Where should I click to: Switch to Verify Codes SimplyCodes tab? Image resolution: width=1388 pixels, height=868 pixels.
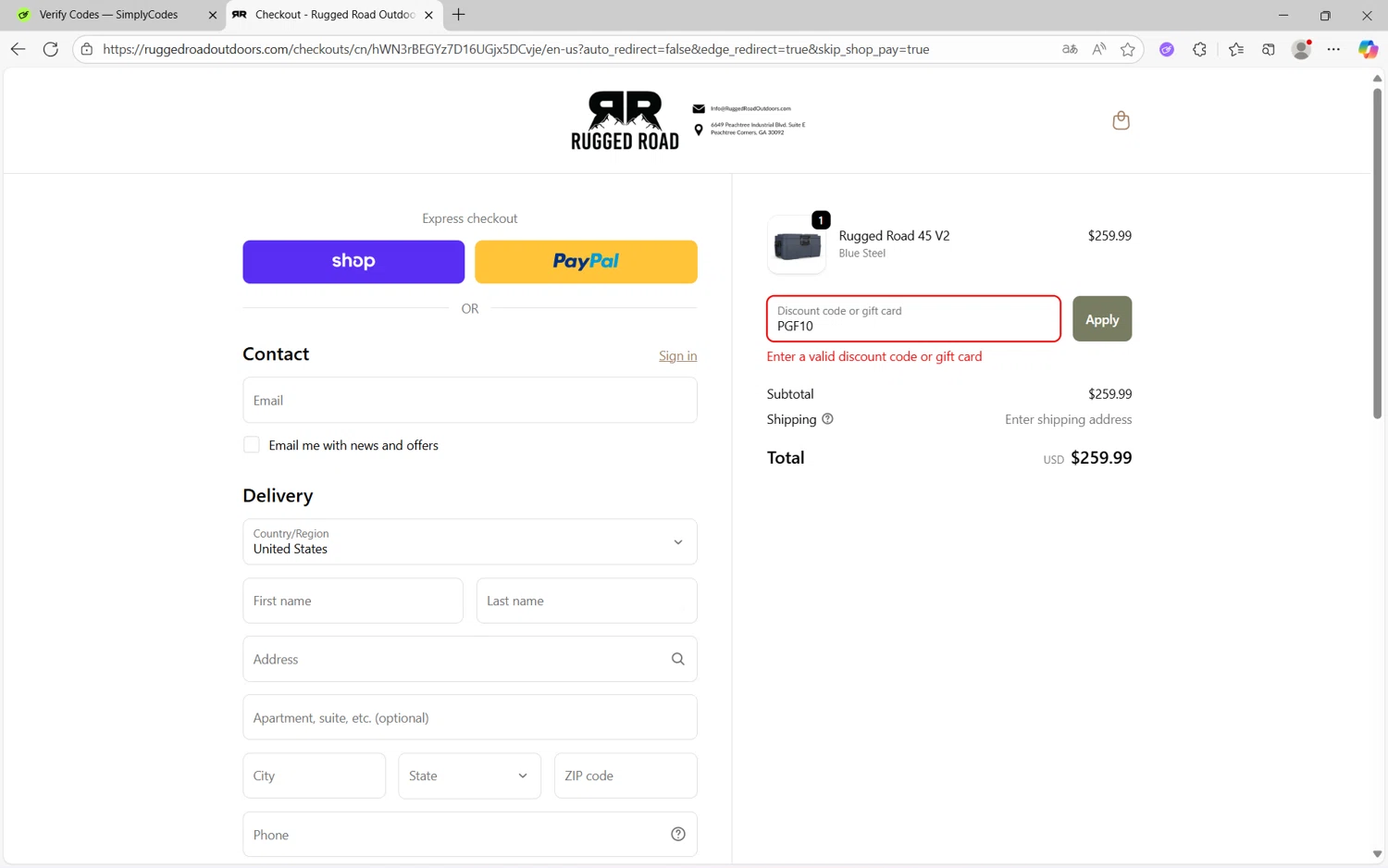(109, 15)
